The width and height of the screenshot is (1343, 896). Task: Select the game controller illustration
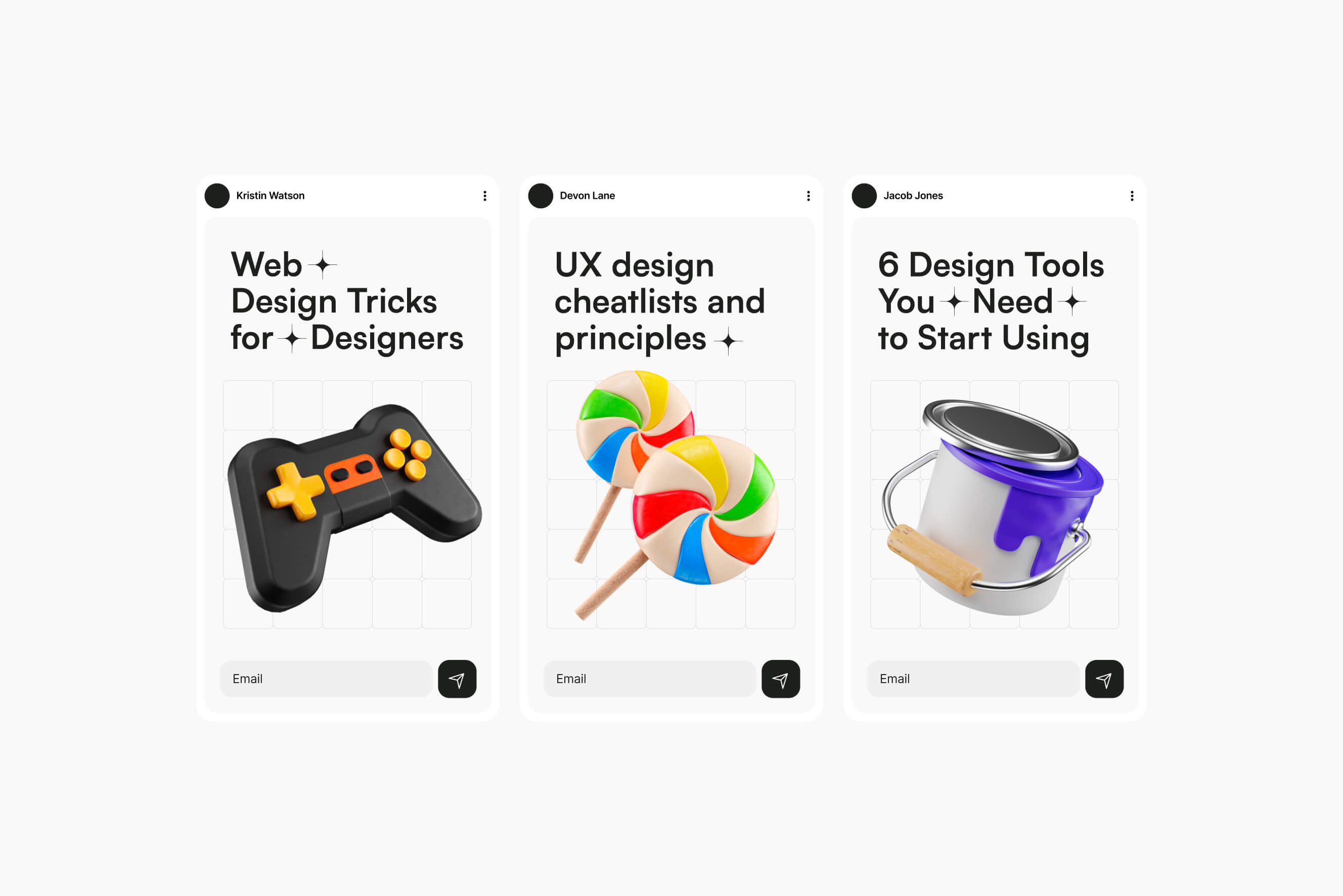click(x=354, y=508)
